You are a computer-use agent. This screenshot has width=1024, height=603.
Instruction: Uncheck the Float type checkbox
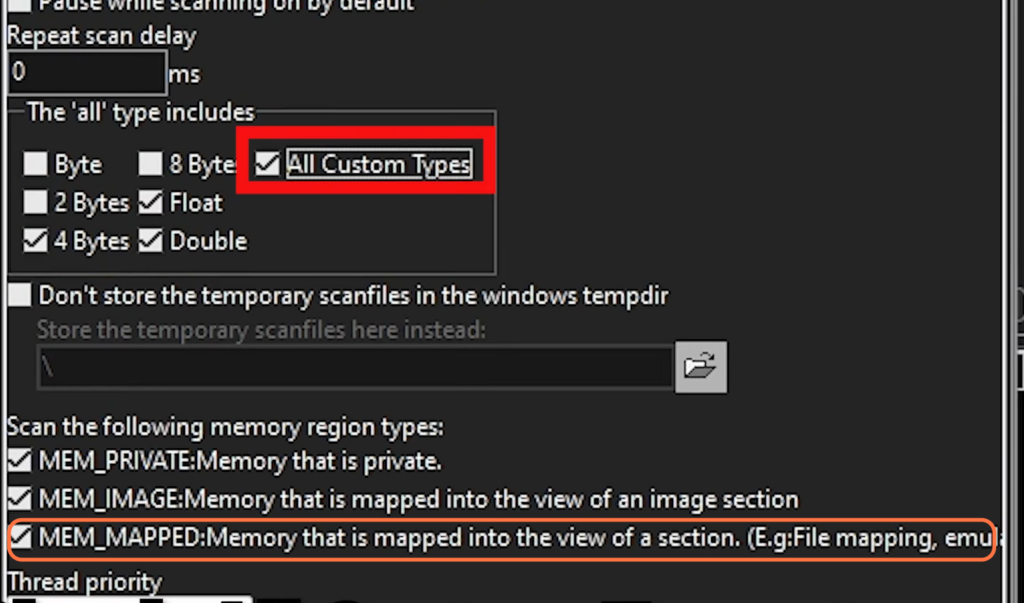[150, 203]
